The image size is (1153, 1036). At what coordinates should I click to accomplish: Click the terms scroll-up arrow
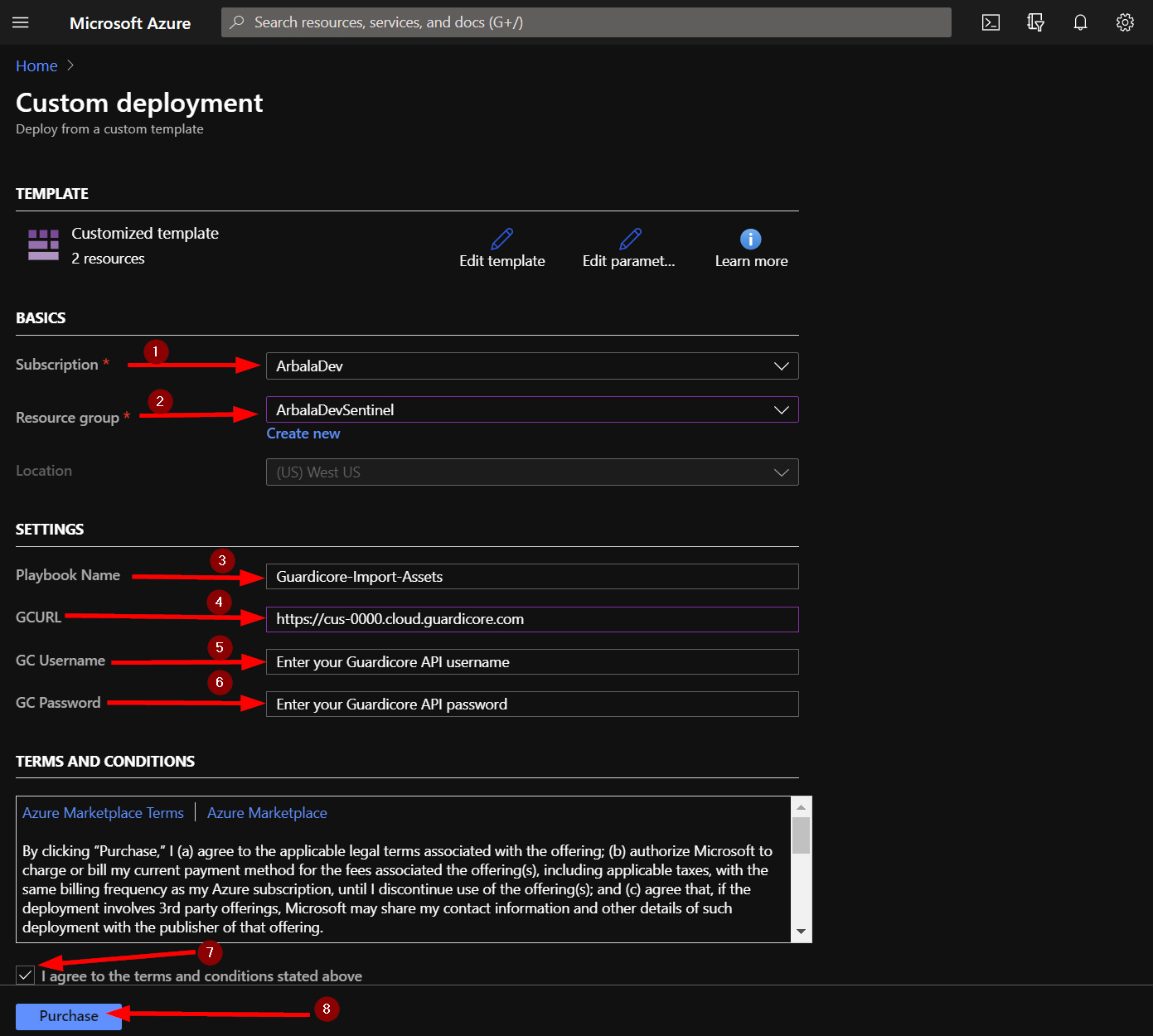[801, 806]
